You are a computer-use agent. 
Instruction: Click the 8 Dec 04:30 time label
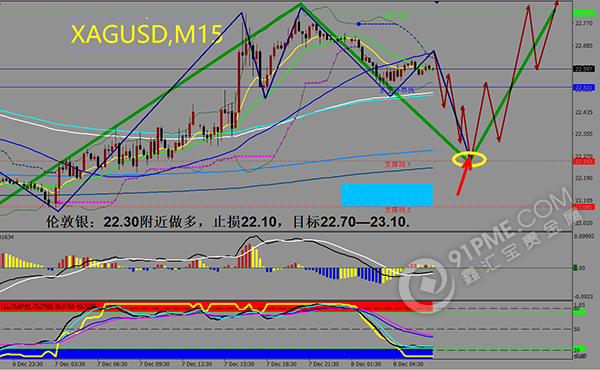point(408,364)
